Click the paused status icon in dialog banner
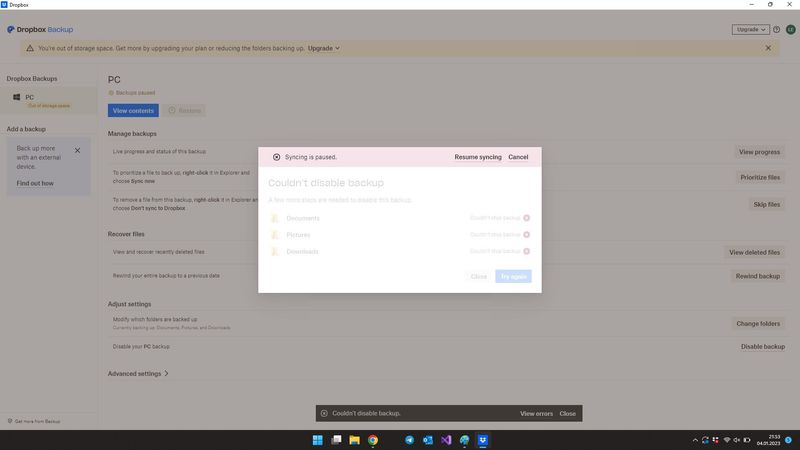Viewport: 800px width, 450px height. click(277, 157)
